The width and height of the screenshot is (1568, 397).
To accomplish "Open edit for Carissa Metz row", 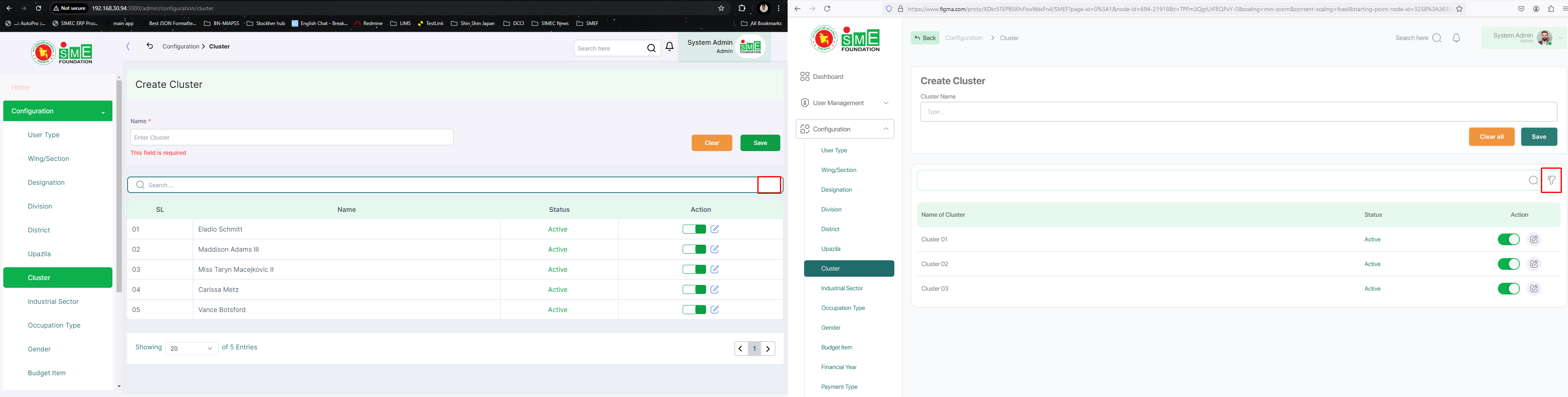I will click(x=715, y=289).
